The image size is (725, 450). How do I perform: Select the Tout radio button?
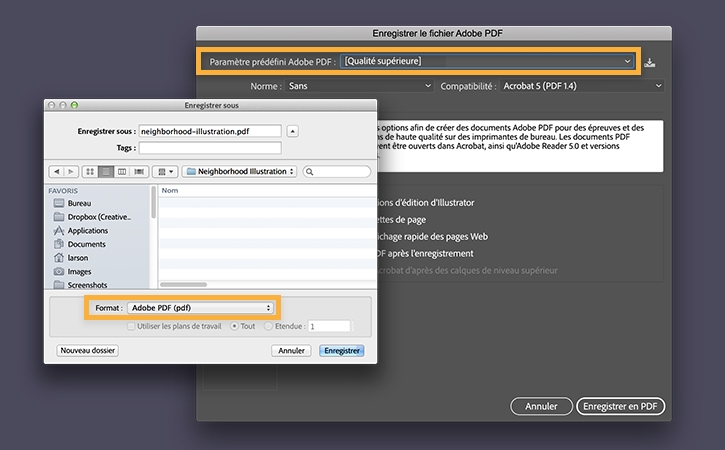[x=234, y=327]
